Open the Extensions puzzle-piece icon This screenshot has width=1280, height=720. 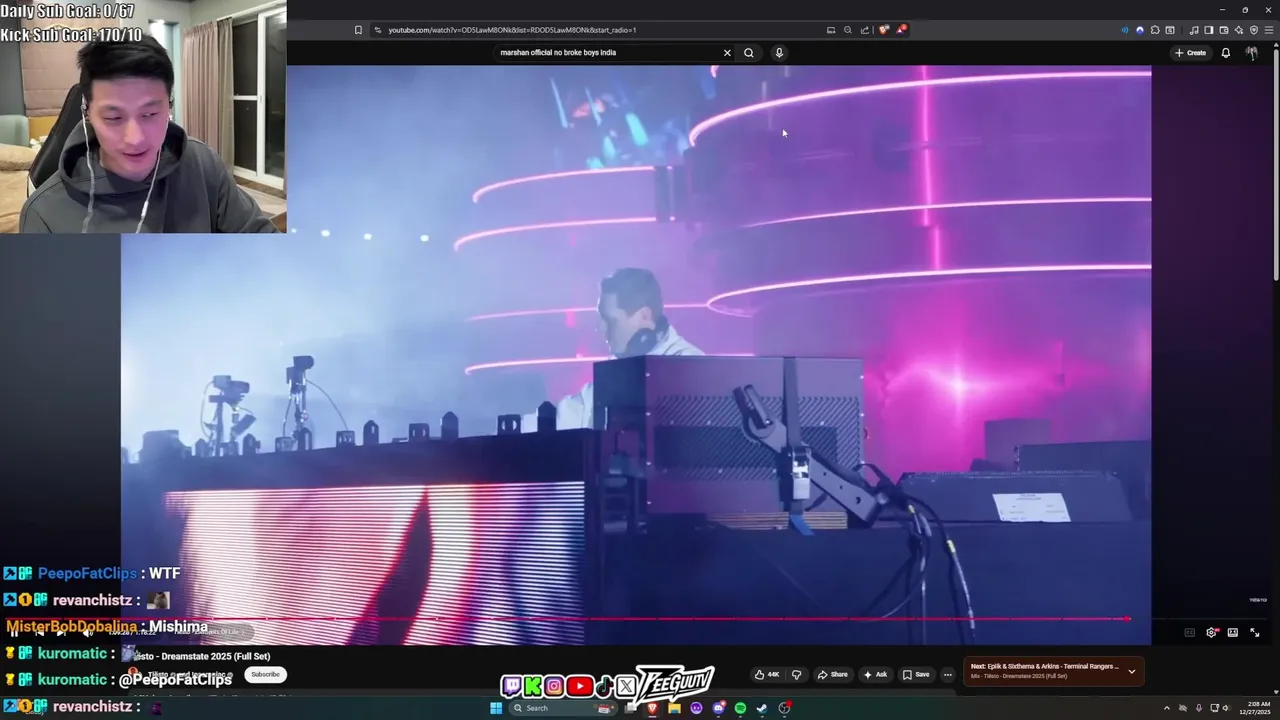1155,30
